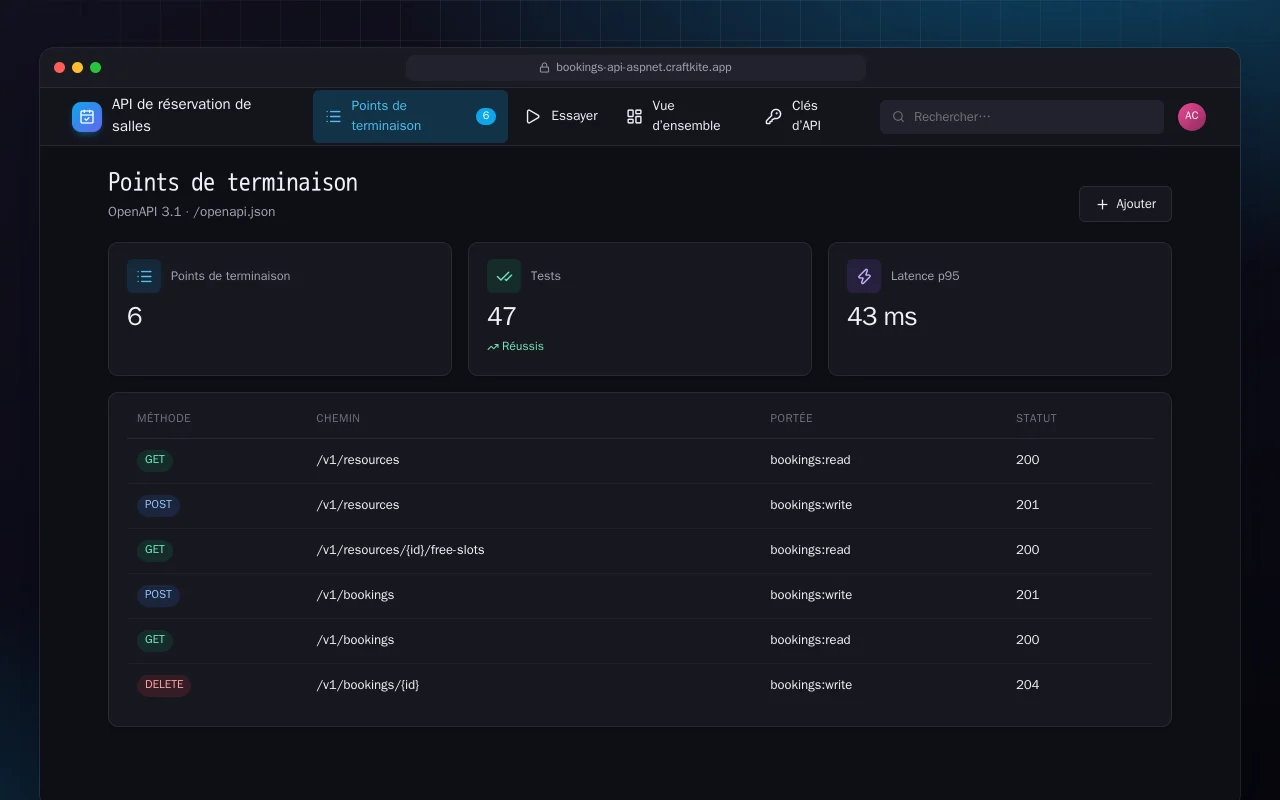Click the 47 tests count
The image size is (1280, 800).
[501, 316]
